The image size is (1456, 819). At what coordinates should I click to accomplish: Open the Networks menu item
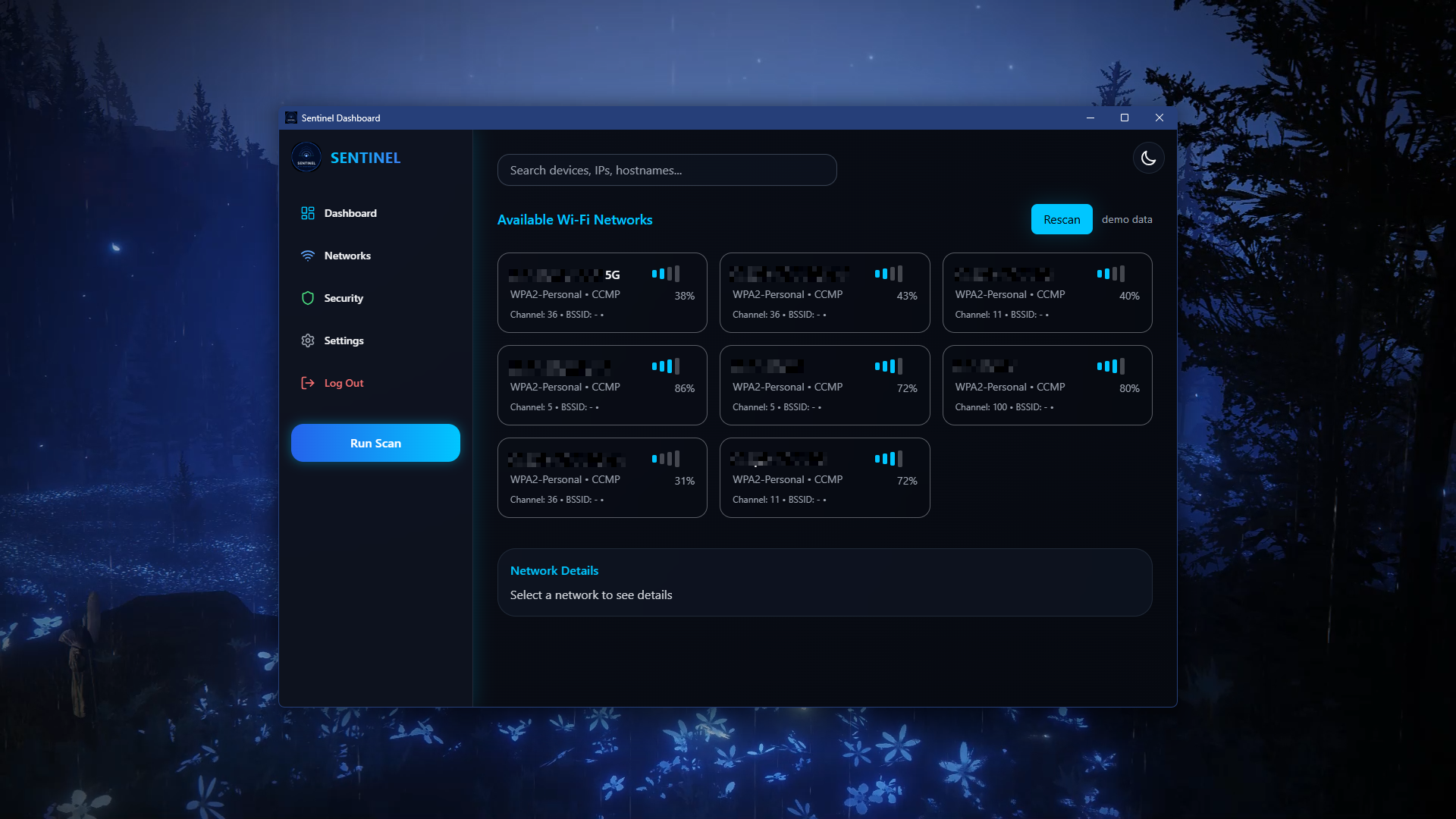click(x=347, y=256)
